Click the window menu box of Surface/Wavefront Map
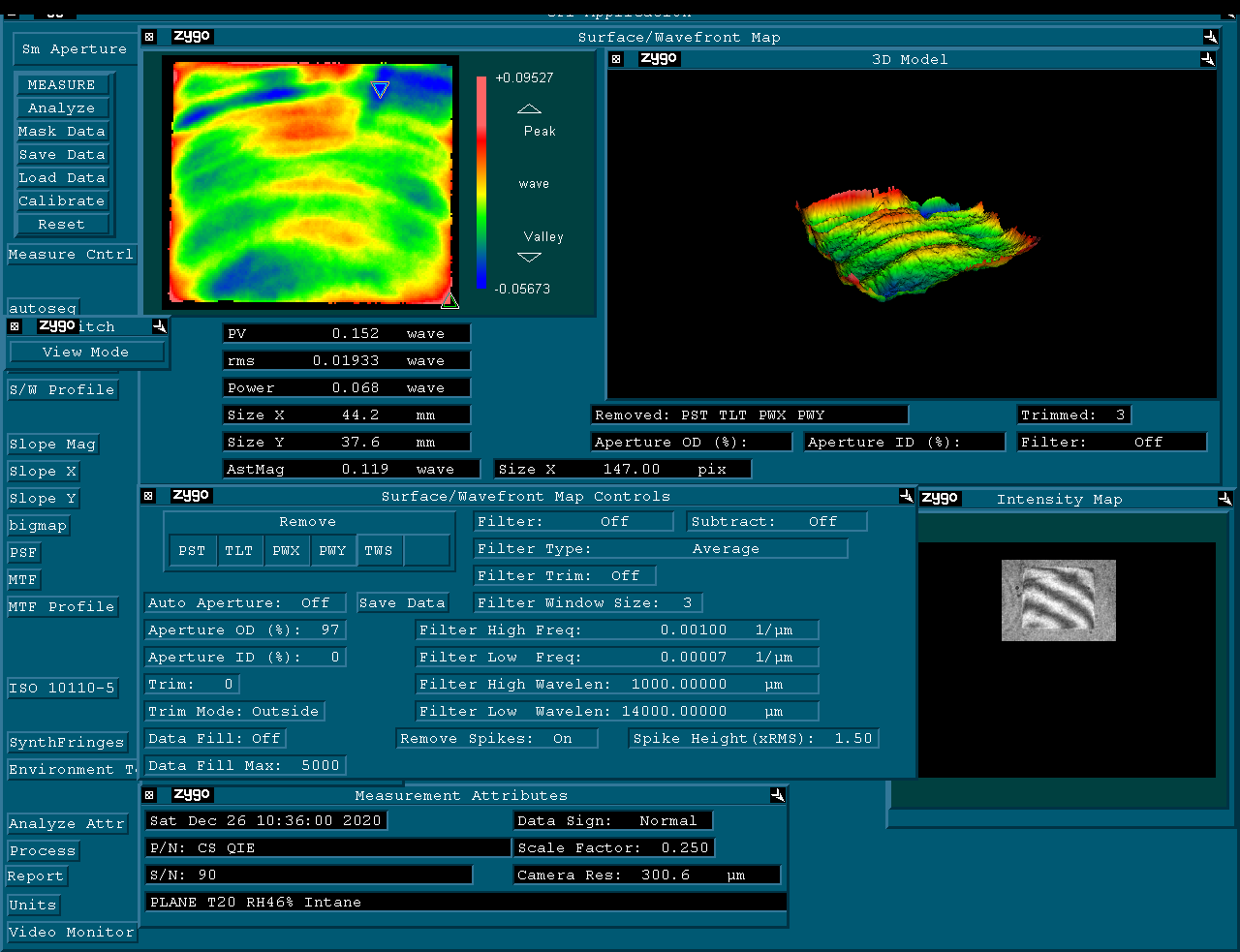This screenshot has height=952, width=1240. pos(149,37)
